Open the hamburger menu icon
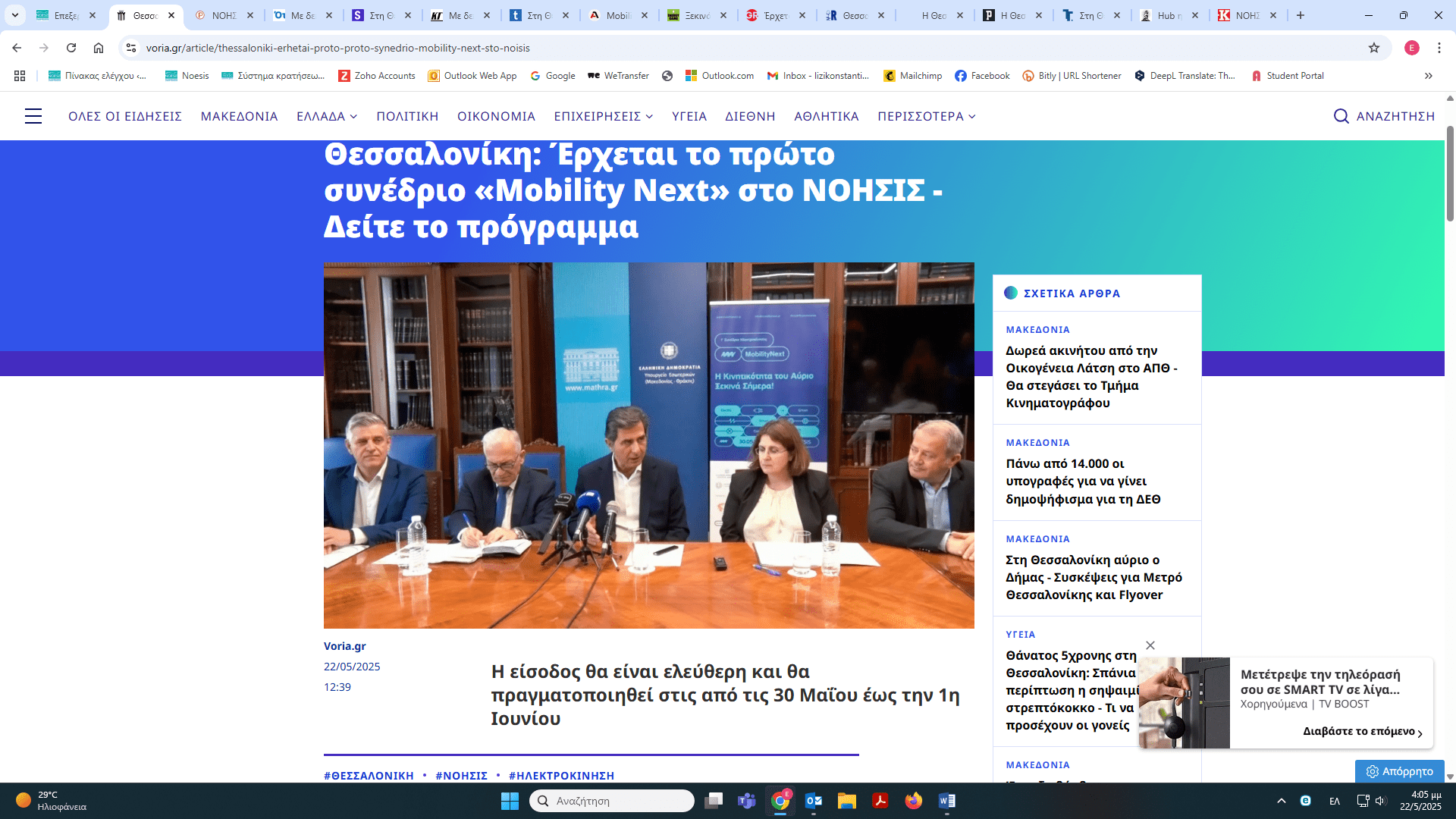Screen dimensions: 1456x819 [33, 116]
